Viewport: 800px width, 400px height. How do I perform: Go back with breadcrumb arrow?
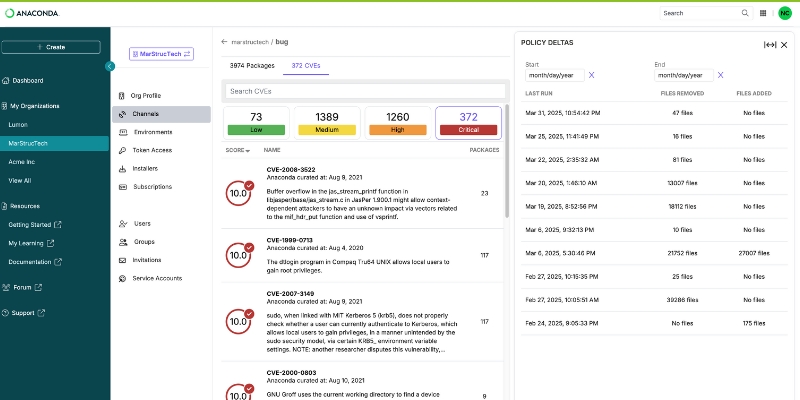pyautogui.click(x=224, y=42)
